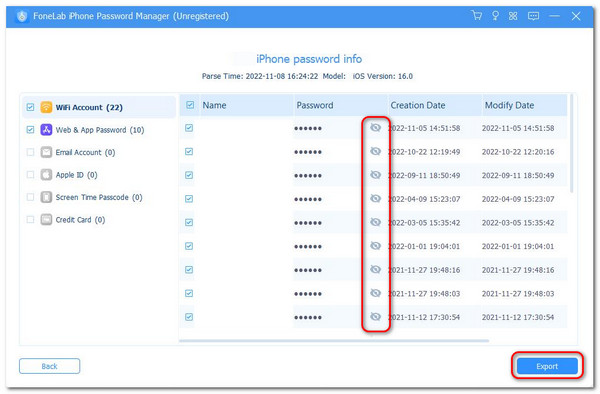This screenshot has height=394, width=600.
Task: Open the shopping cart purchase icon
Action: click(476, 16)
